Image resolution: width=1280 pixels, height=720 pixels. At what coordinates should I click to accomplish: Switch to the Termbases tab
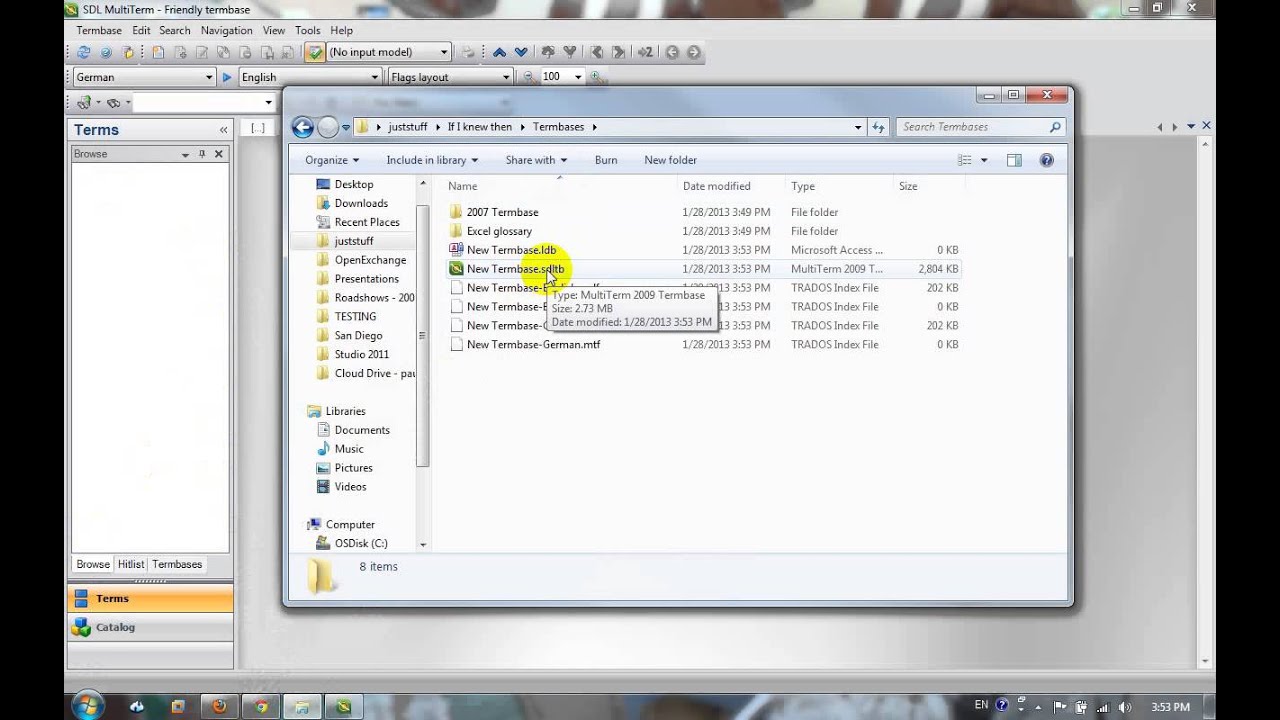pos(177,565)
